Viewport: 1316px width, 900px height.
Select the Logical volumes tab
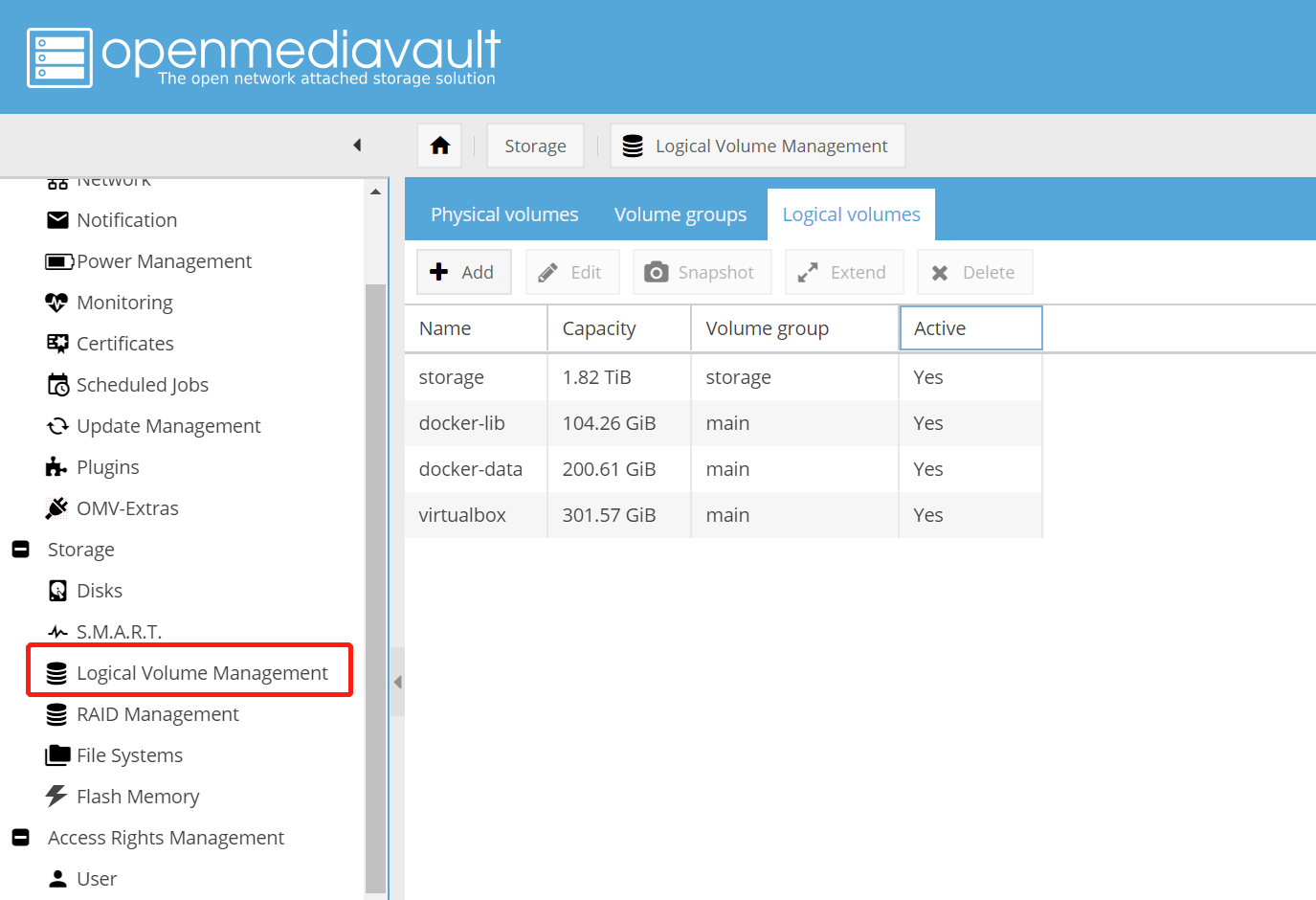(x=851, y=214)
